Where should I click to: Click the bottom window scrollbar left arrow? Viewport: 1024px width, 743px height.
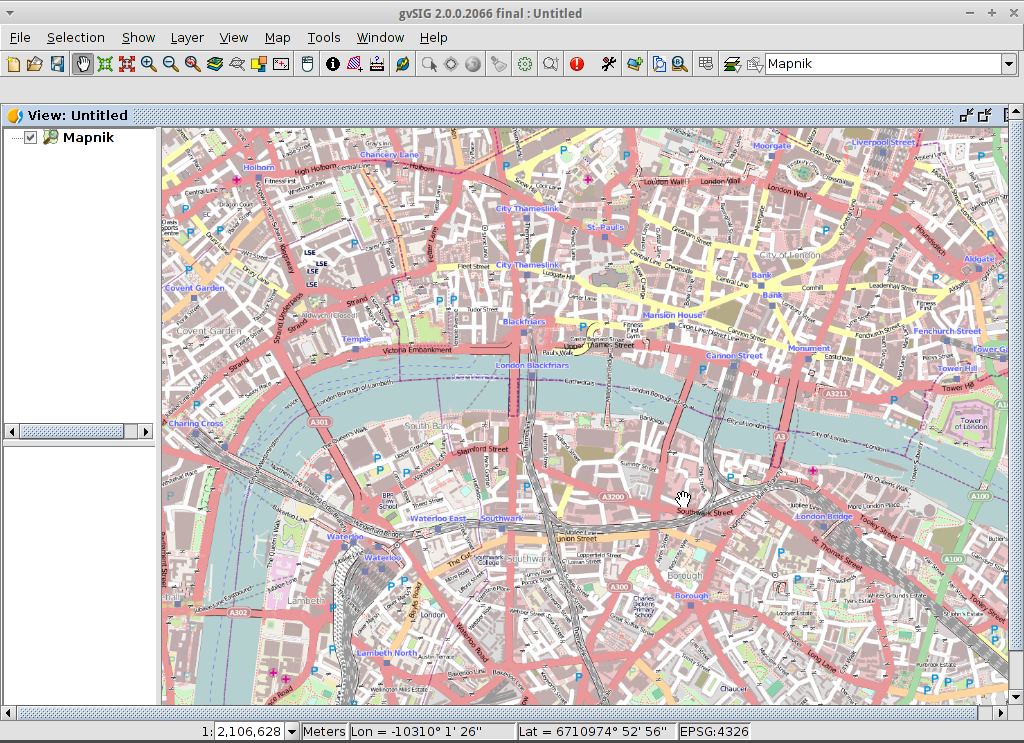[x=7, y=713]
